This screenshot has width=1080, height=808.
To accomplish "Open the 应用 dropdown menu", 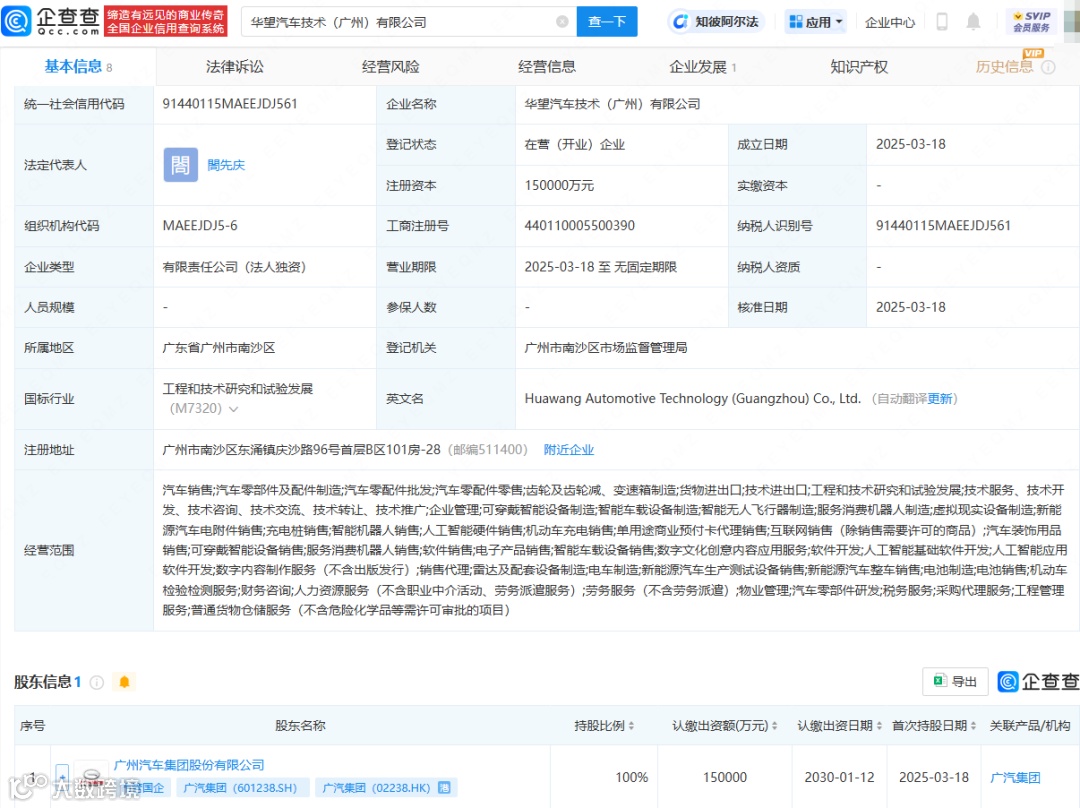I will [816, 22].
